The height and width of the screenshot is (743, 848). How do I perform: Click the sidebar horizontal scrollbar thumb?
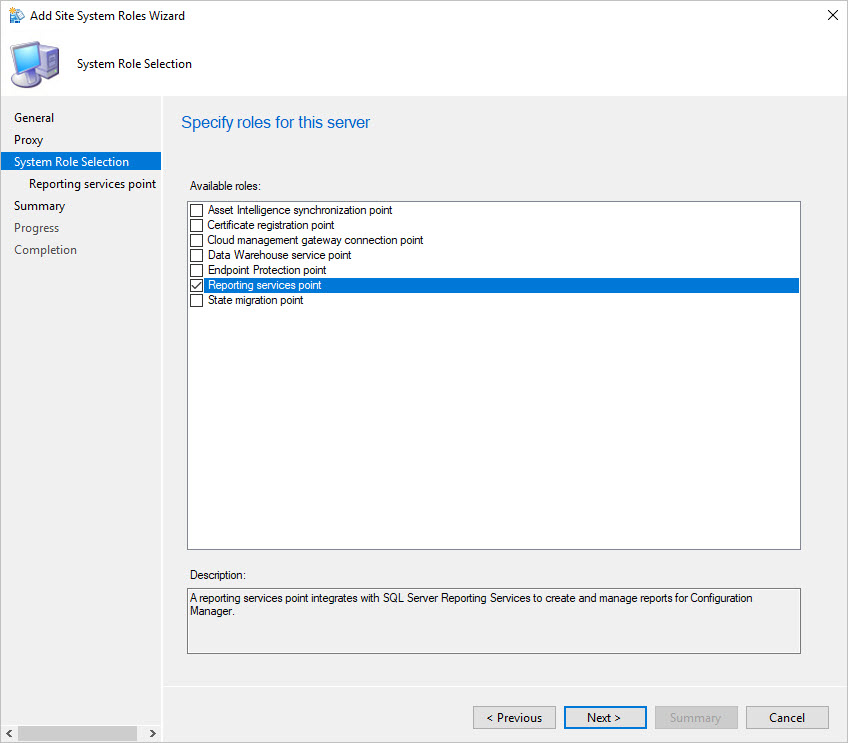click(77, 734)
